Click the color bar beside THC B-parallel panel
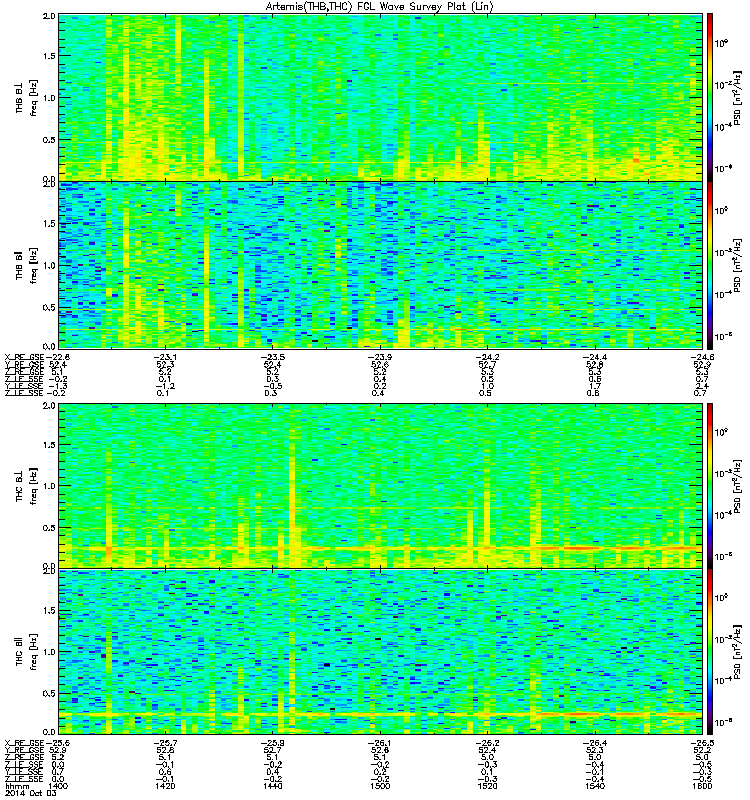This screenshot has width=750, height=800. click(x=710, y=652)
